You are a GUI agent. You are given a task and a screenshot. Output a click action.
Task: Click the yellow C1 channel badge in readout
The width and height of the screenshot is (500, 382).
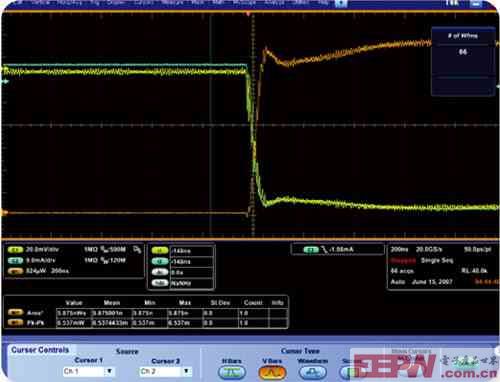tap(15, 249)
